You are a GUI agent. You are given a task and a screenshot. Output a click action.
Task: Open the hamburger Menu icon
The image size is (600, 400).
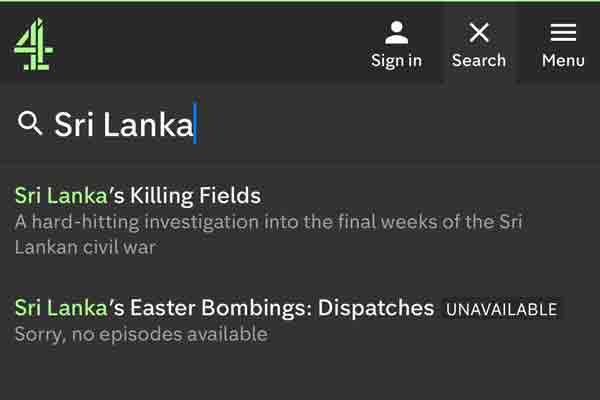click(x=563, y=33)
